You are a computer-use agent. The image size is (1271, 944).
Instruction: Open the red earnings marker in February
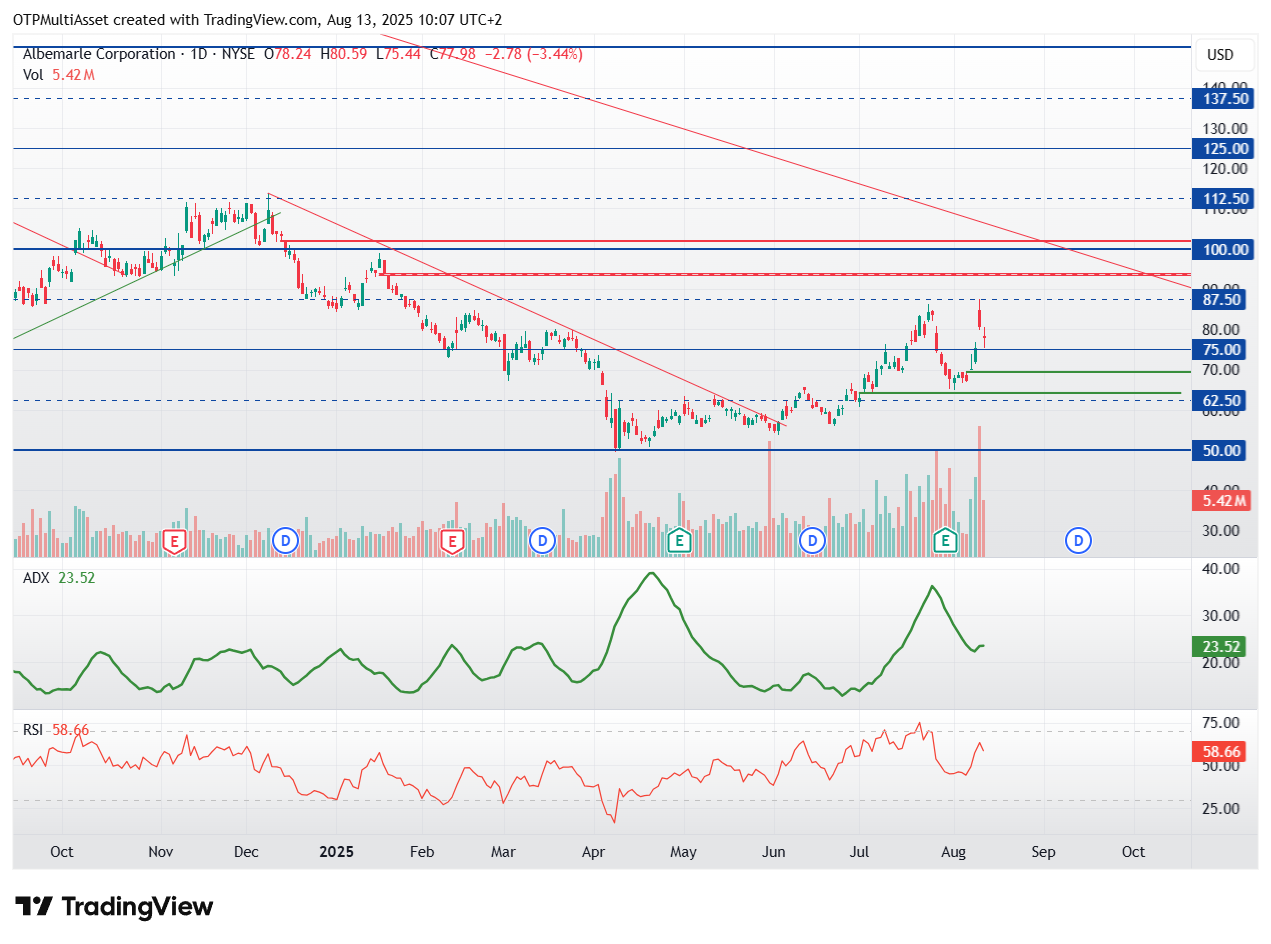451,541
